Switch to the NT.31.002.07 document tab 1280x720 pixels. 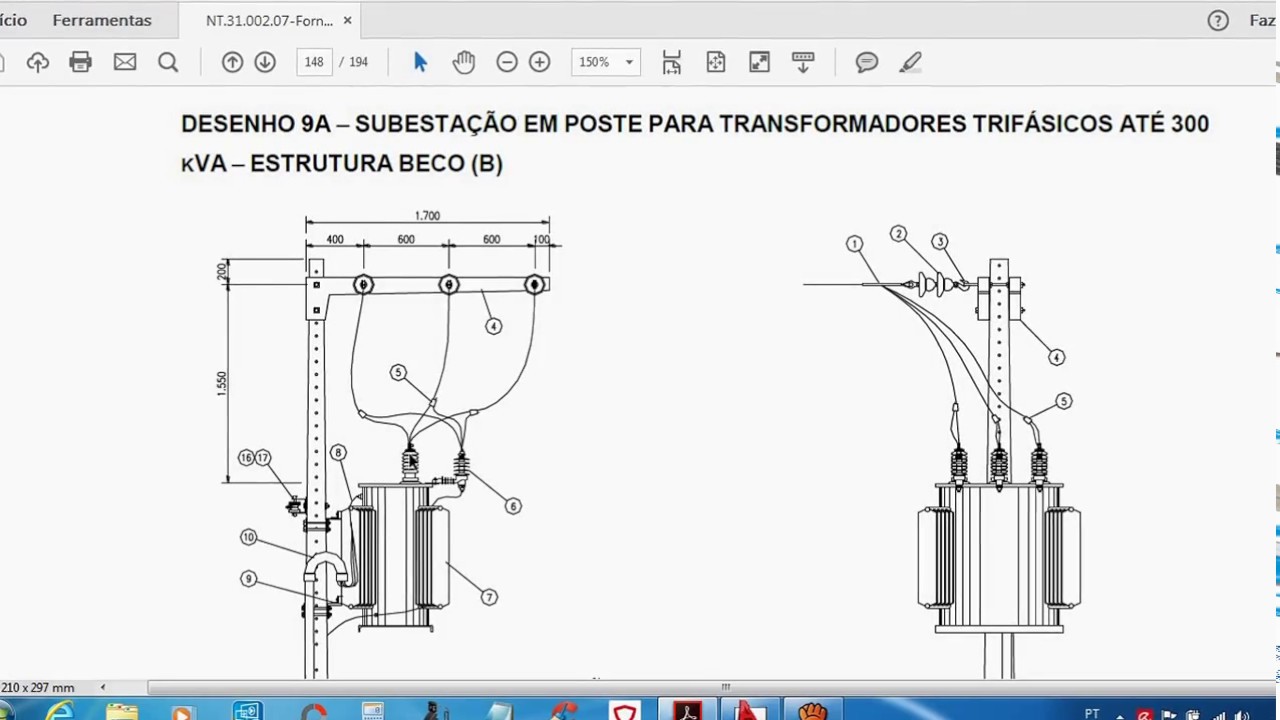coord(269,20)
